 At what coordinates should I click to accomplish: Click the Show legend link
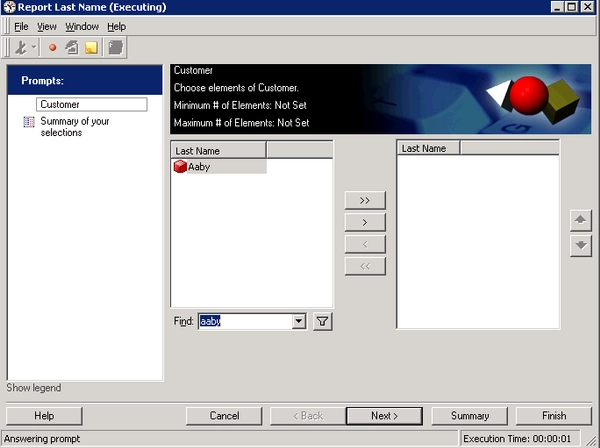click(34, 388)
